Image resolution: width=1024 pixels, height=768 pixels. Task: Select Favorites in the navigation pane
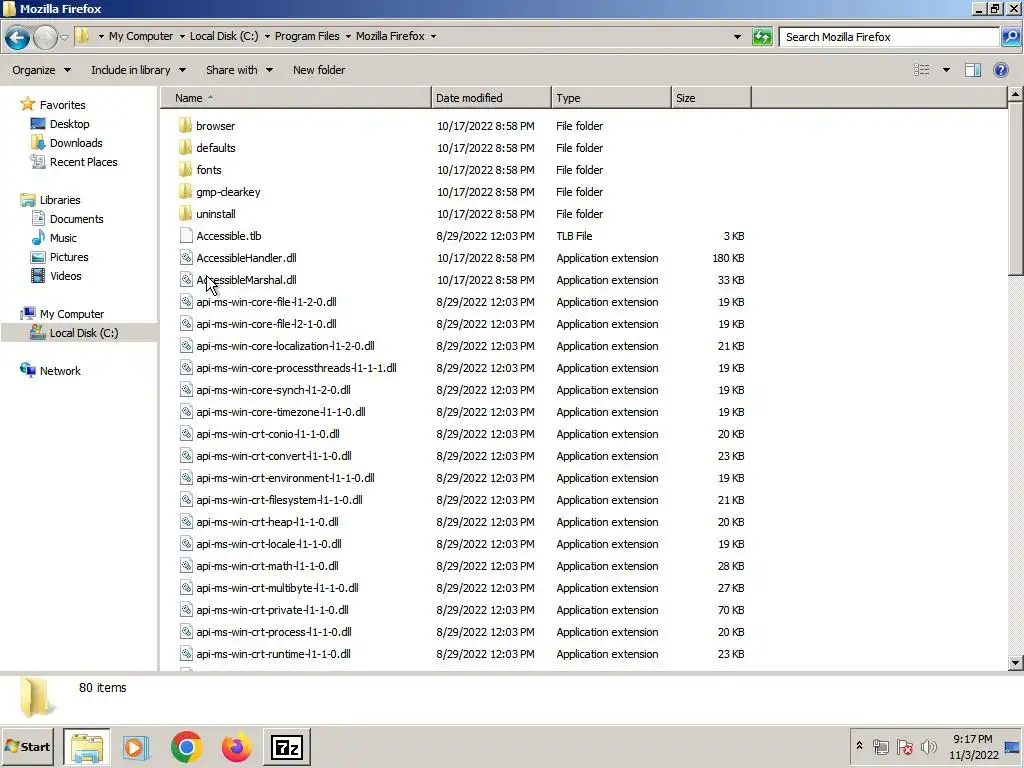coord(62,104)
